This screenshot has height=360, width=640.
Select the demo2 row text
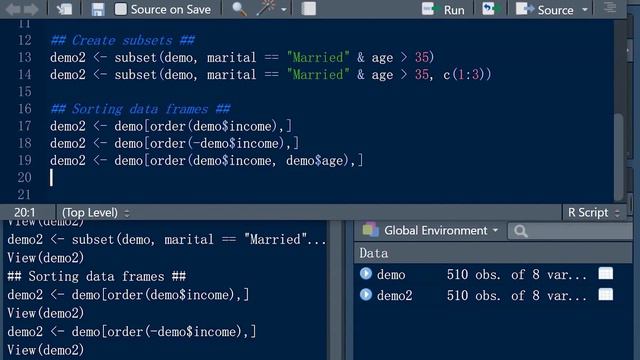[x=394, y=295]
